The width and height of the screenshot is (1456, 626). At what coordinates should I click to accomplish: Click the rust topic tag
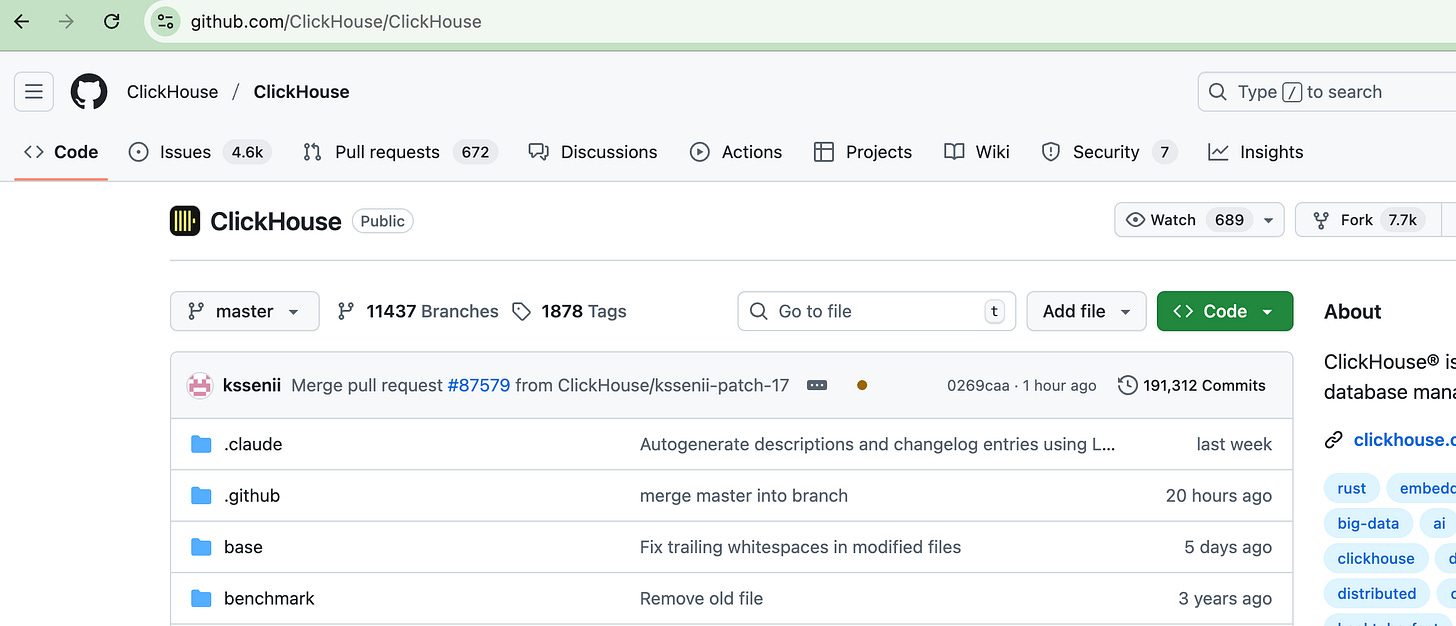pos(1352,488)
